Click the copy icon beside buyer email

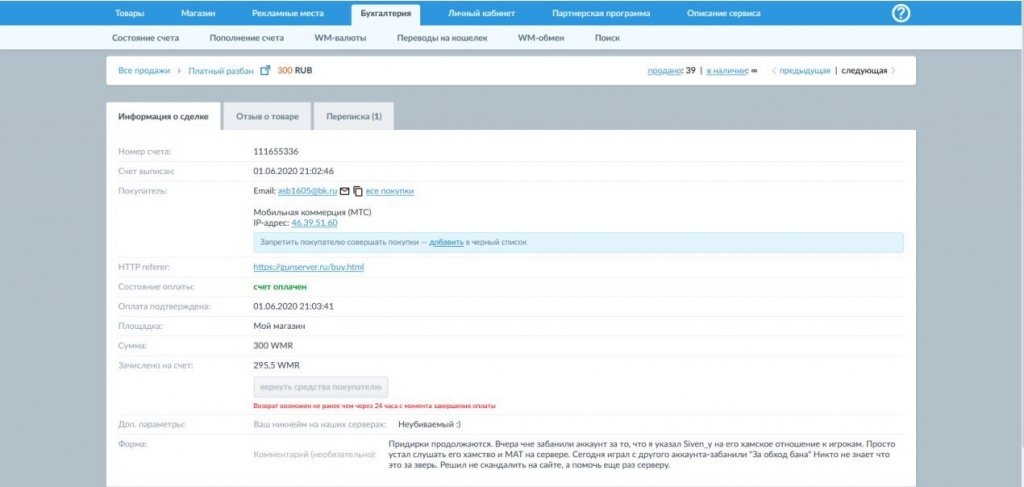click(x=357, y=191)
